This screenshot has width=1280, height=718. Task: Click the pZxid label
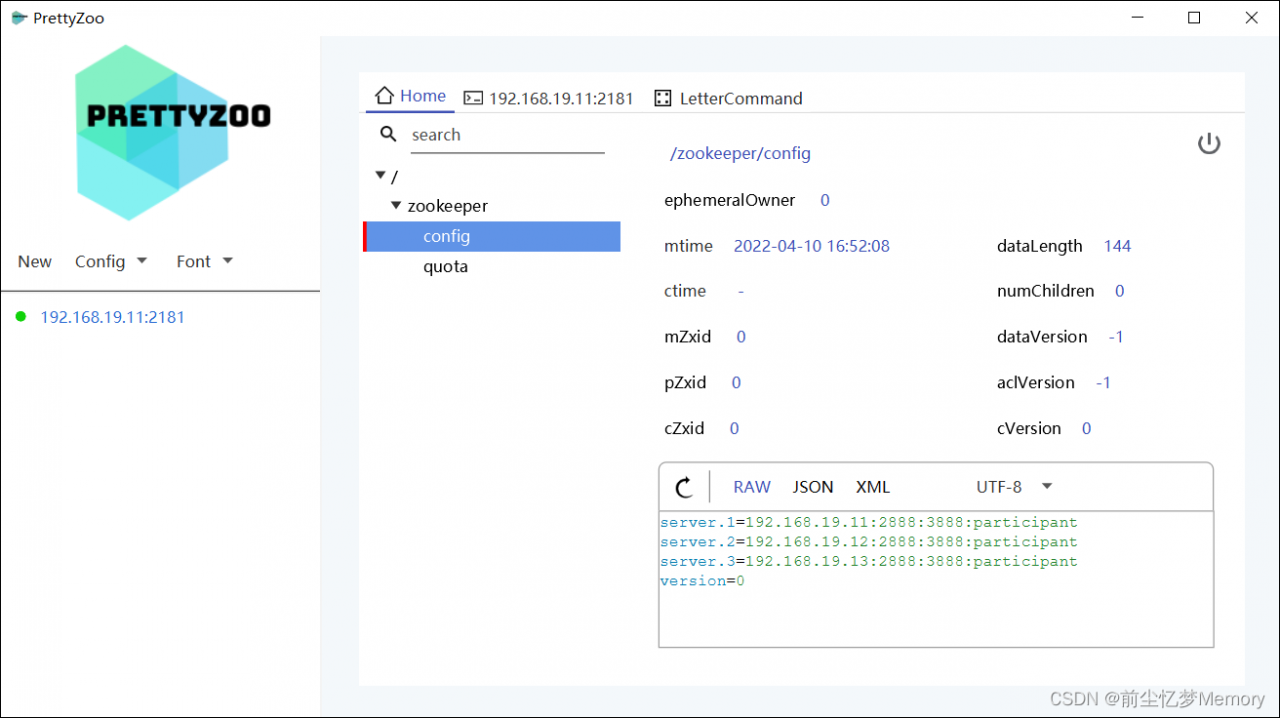pyautogui.click(x=685, y=383)
